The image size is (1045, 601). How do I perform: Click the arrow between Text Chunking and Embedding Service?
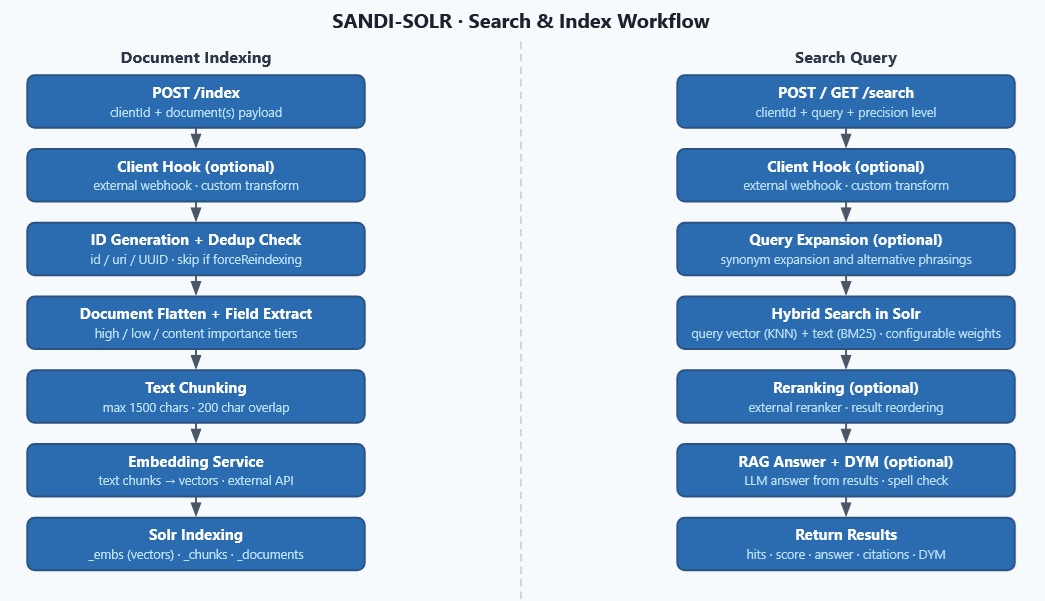(196, 433)
